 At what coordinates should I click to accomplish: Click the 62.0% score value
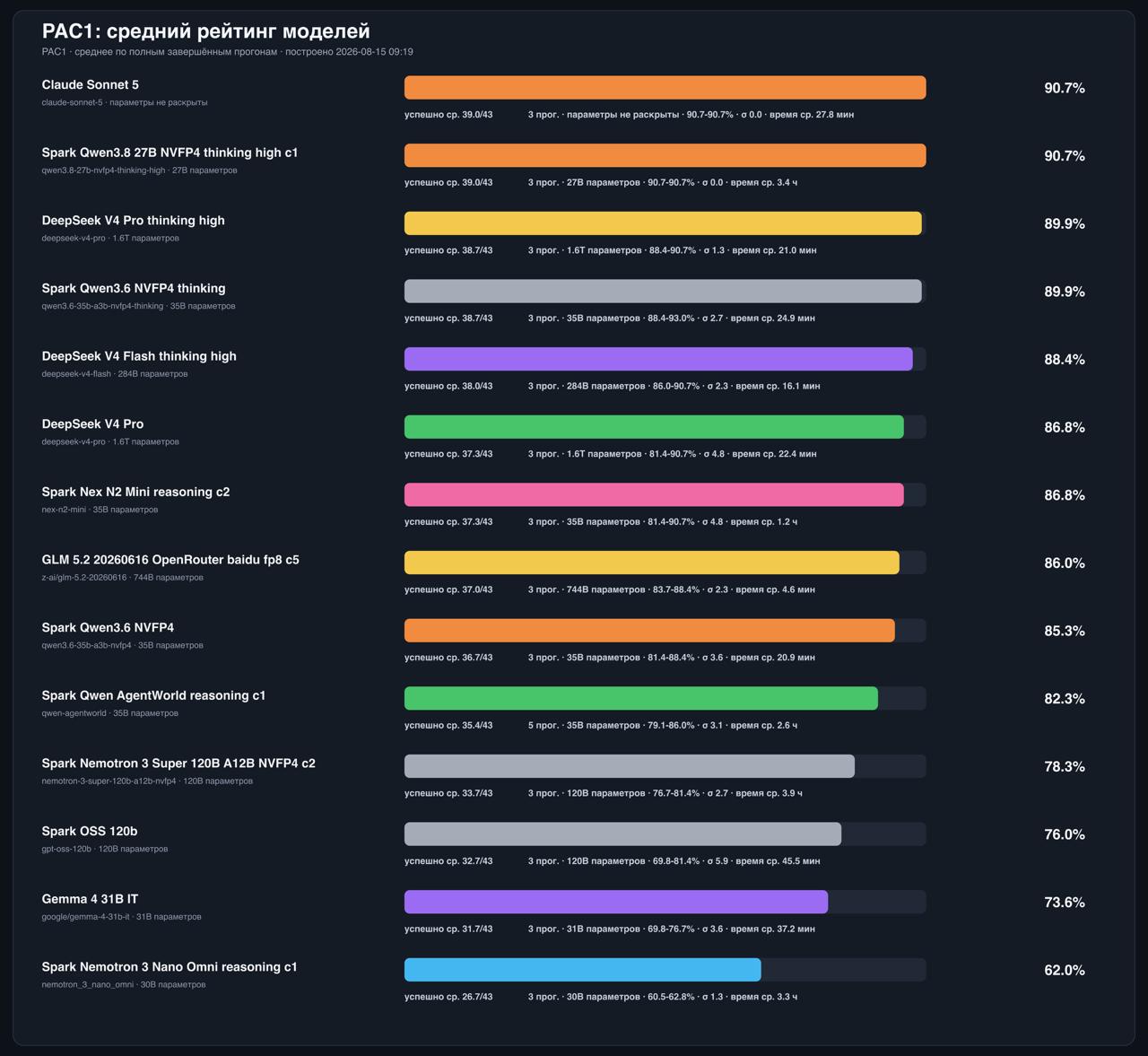point(1065,971)
